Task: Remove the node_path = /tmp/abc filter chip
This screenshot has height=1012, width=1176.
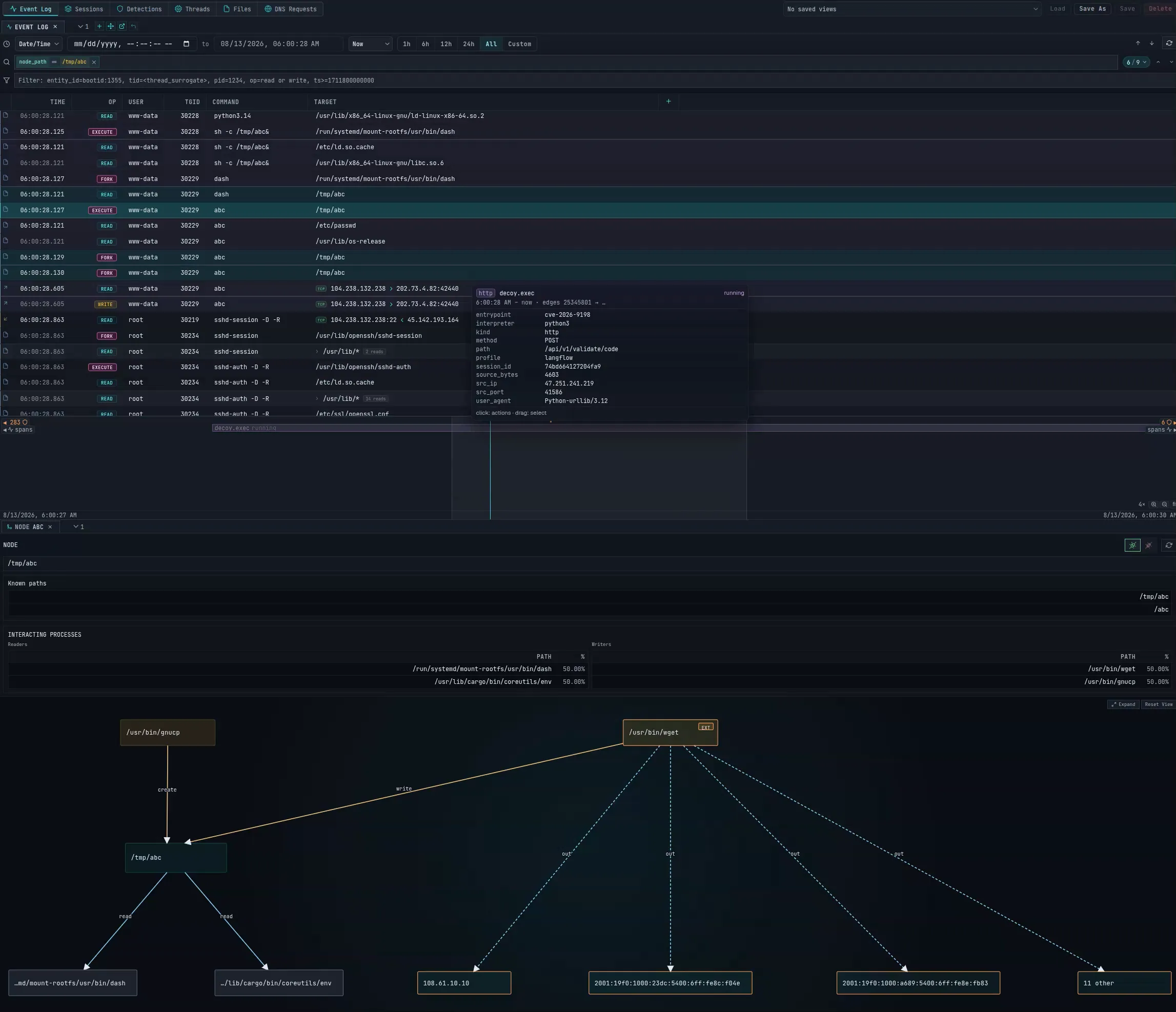Action: [94, 62]
